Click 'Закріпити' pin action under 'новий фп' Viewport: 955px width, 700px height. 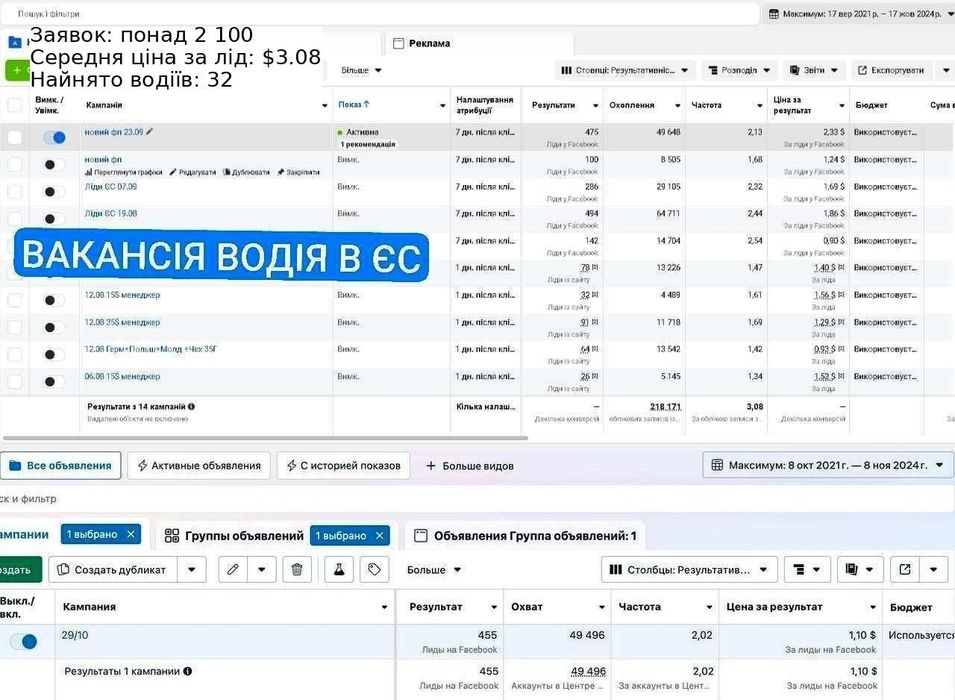click(x=298, y=172)
